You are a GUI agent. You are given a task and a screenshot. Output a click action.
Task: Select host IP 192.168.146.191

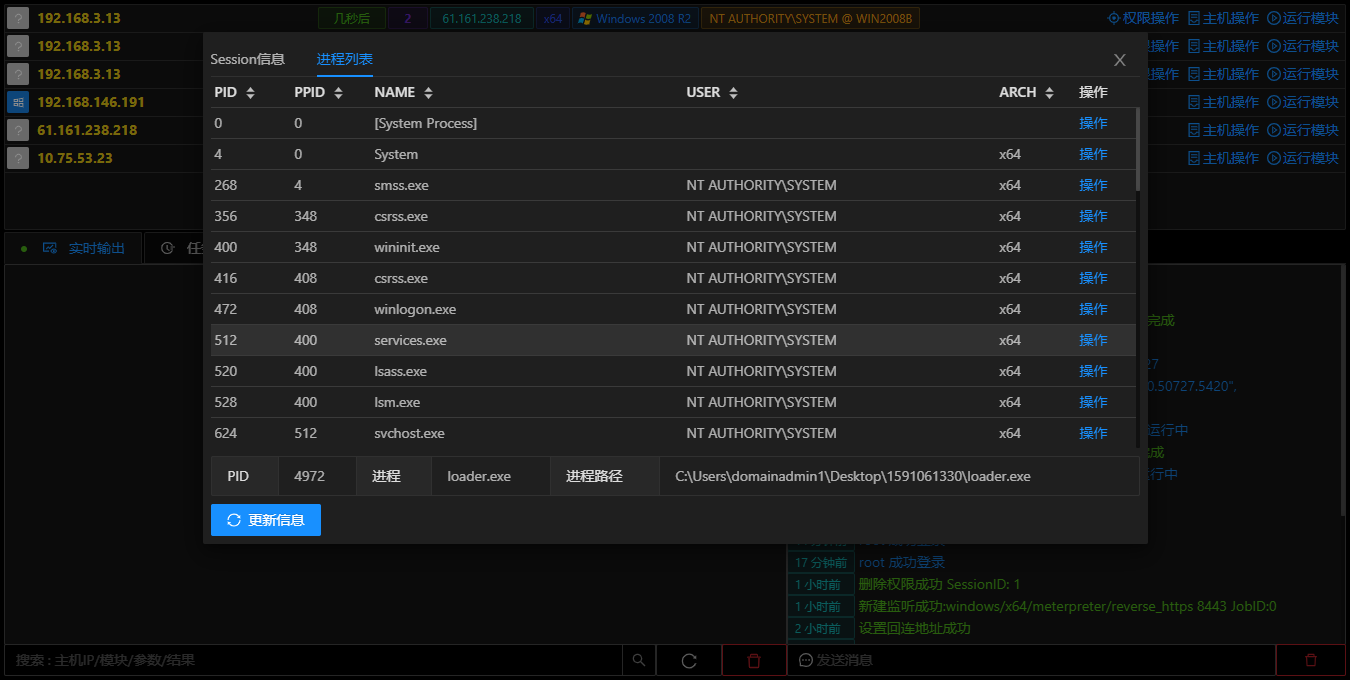tap(91, 102)
